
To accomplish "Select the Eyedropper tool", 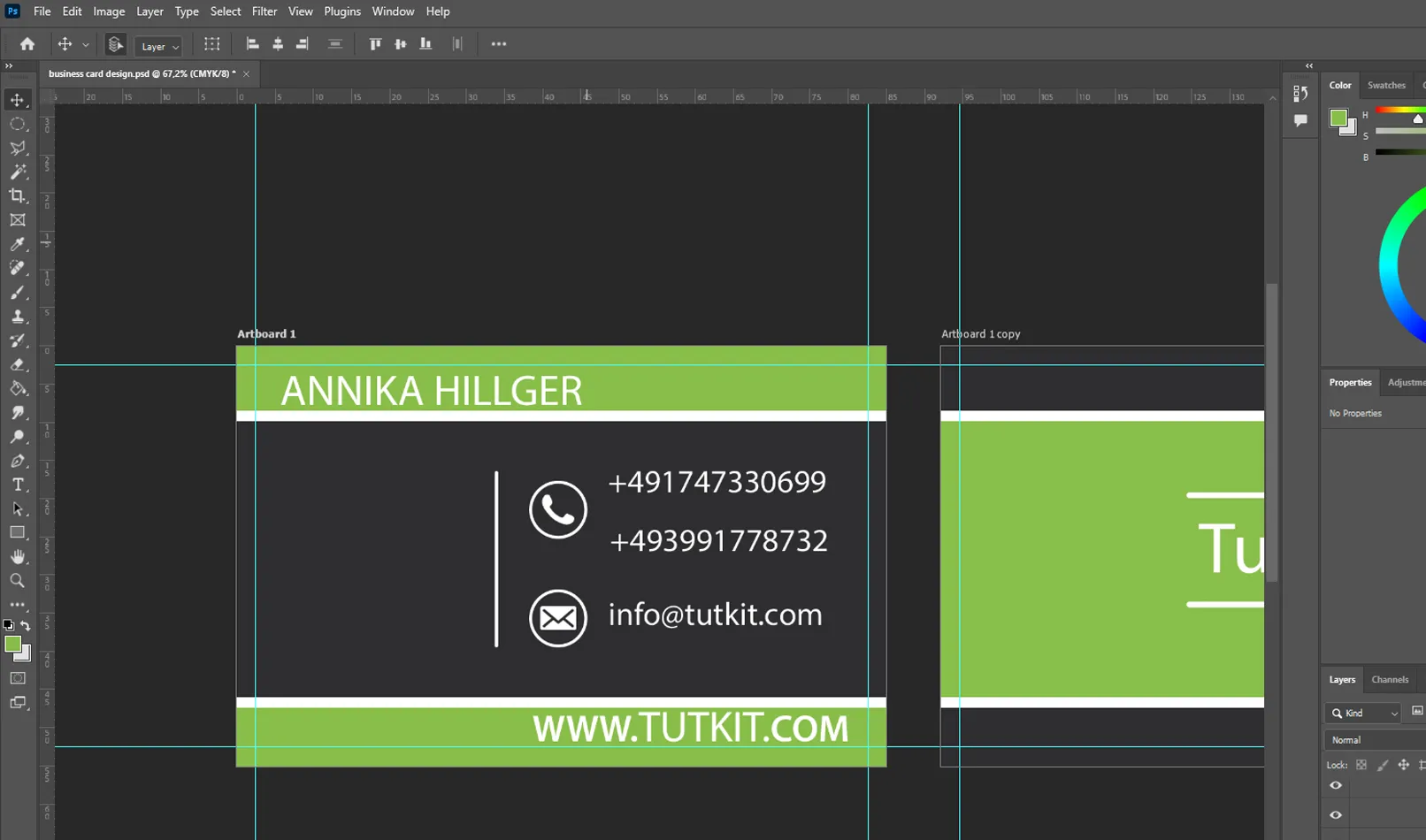I will [18, 244].
